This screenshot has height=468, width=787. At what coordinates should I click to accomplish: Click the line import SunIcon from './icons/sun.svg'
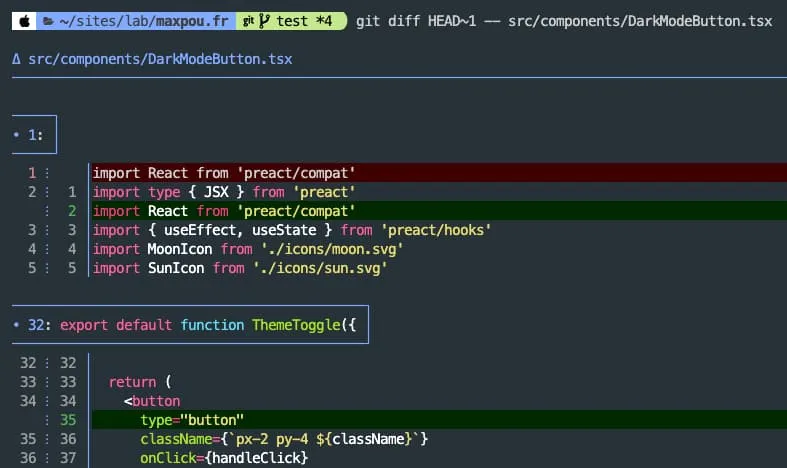(x=240, y=268)
